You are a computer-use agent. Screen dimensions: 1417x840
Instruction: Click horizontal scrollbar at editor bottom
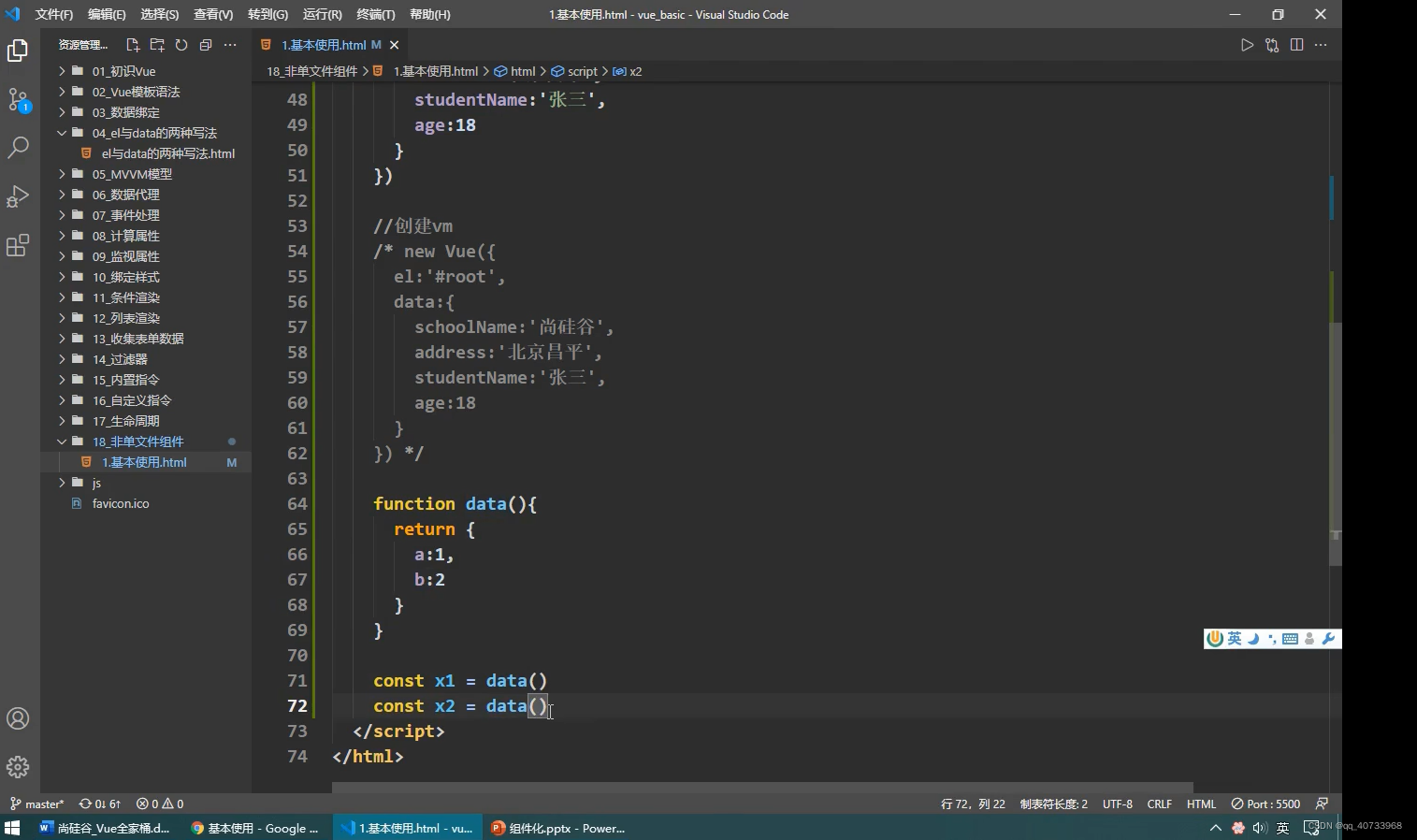pyautogui.click(x=762, y=788)
